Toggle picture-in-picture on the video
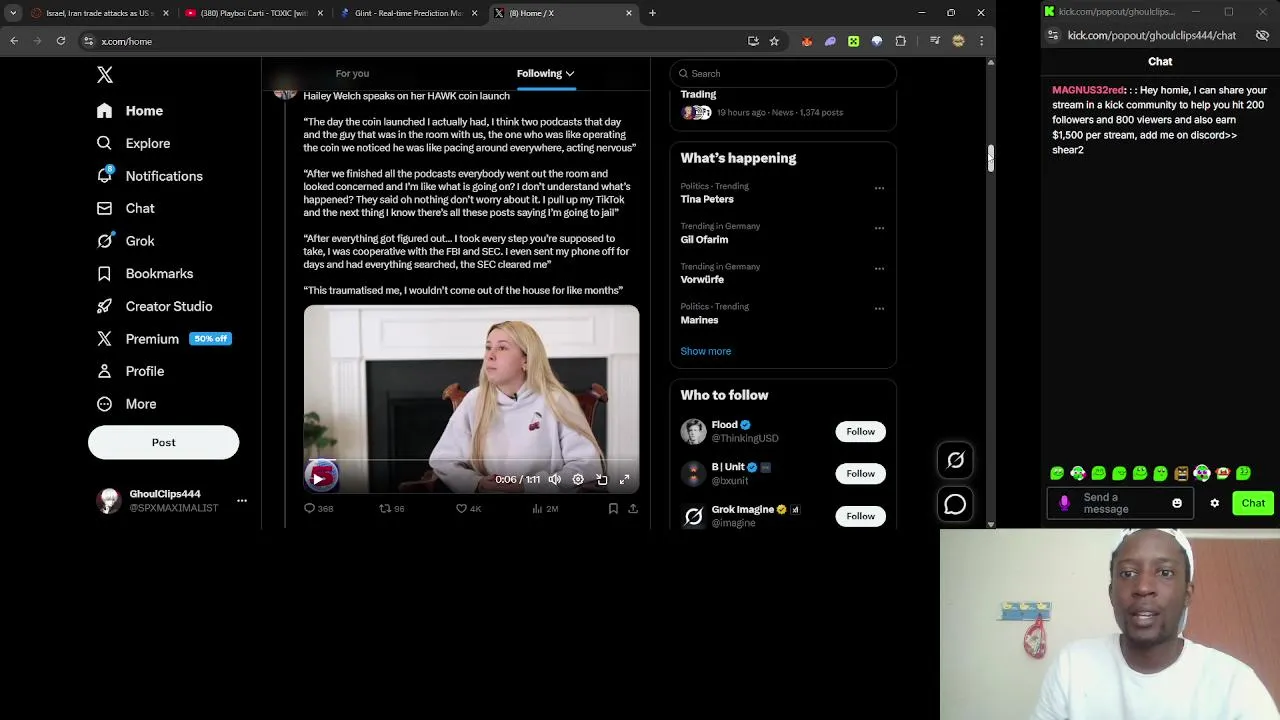 602,479
